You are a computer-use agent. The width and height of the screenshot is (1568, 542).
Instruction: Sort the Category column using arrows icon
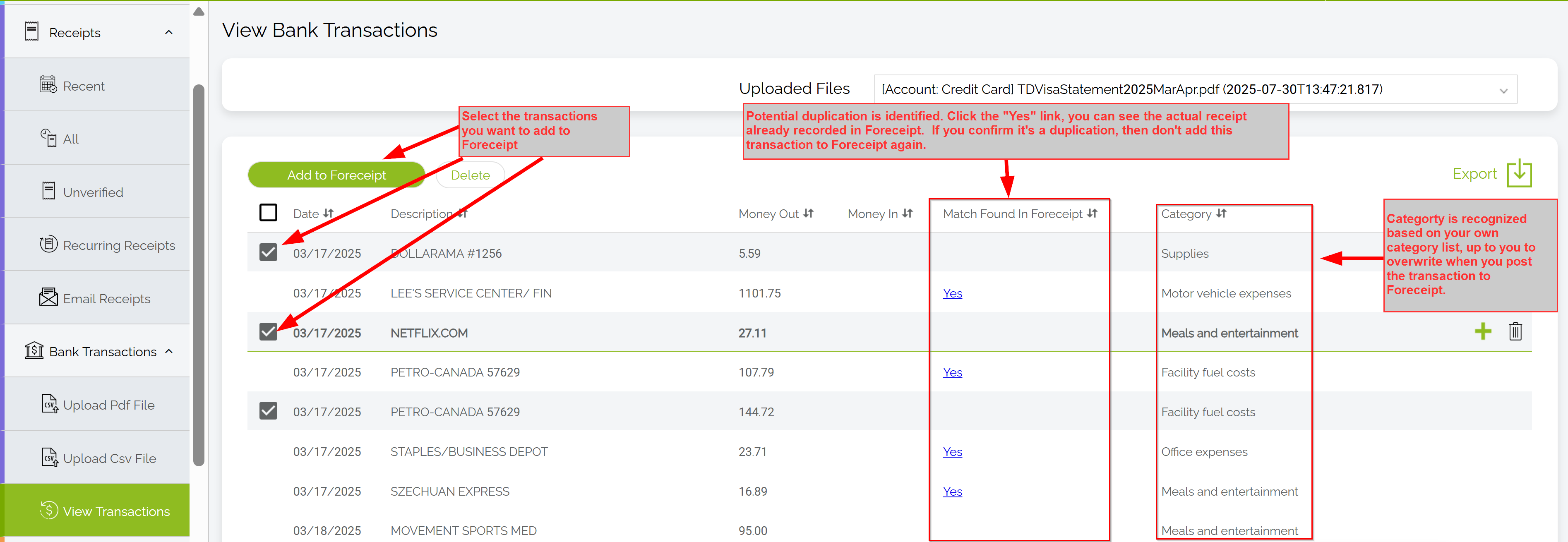1221,213
